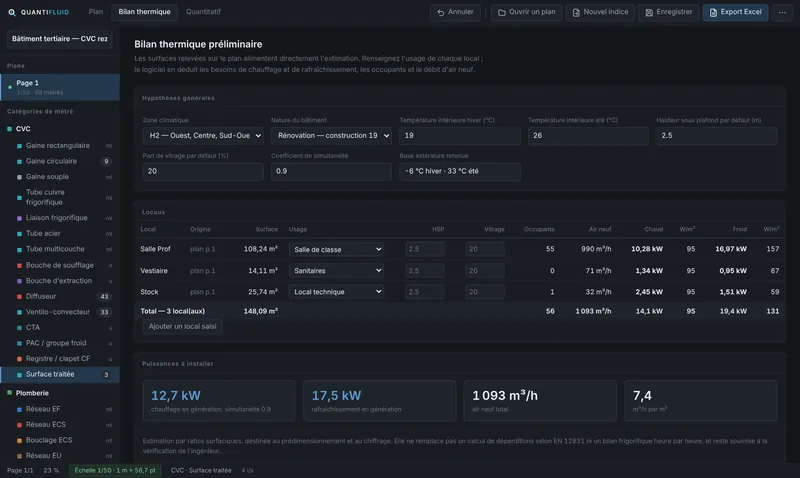The image size is (800, 478).
Task: Select Registre / clapet CF category
Action: pyautogui.click(x=60, y=359)
